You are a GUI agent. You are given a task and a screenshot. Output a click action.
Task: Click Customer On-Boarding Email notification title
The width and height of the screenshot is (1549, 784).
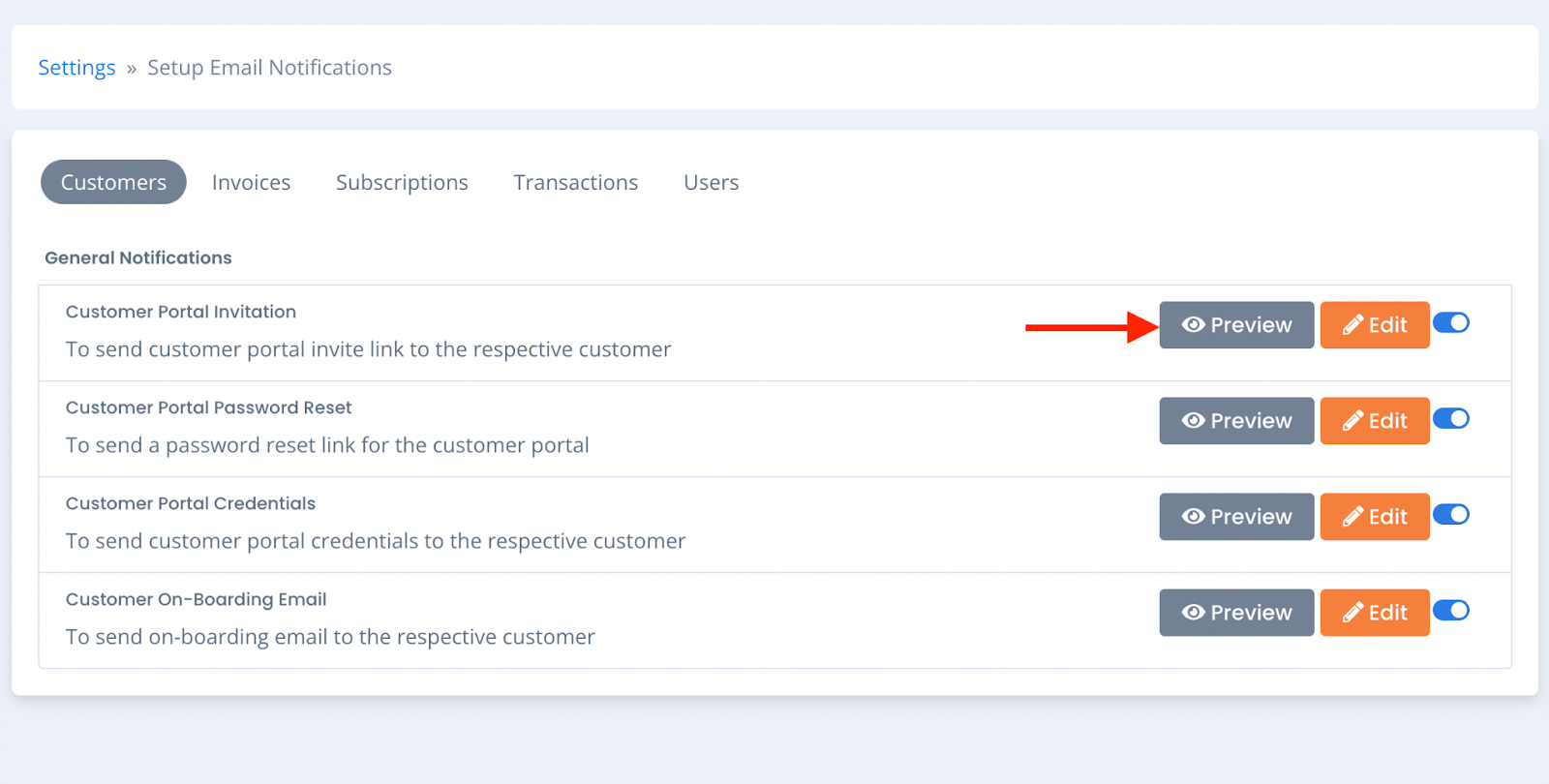197,599
